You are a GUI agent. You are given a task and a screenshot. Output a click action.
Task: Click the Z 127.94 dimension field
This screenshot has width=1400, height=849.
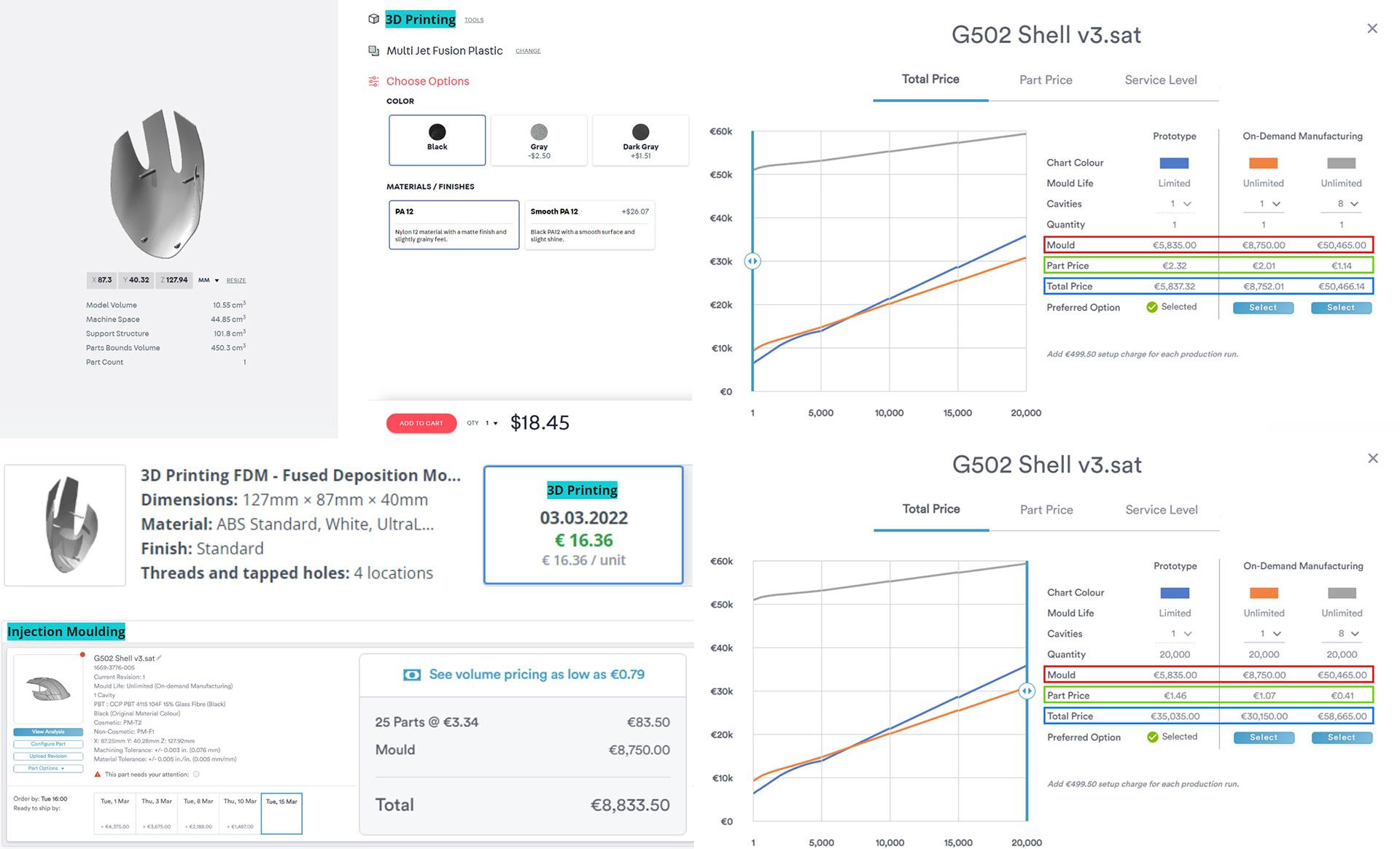pyautogui.click(x=174, y=280)
